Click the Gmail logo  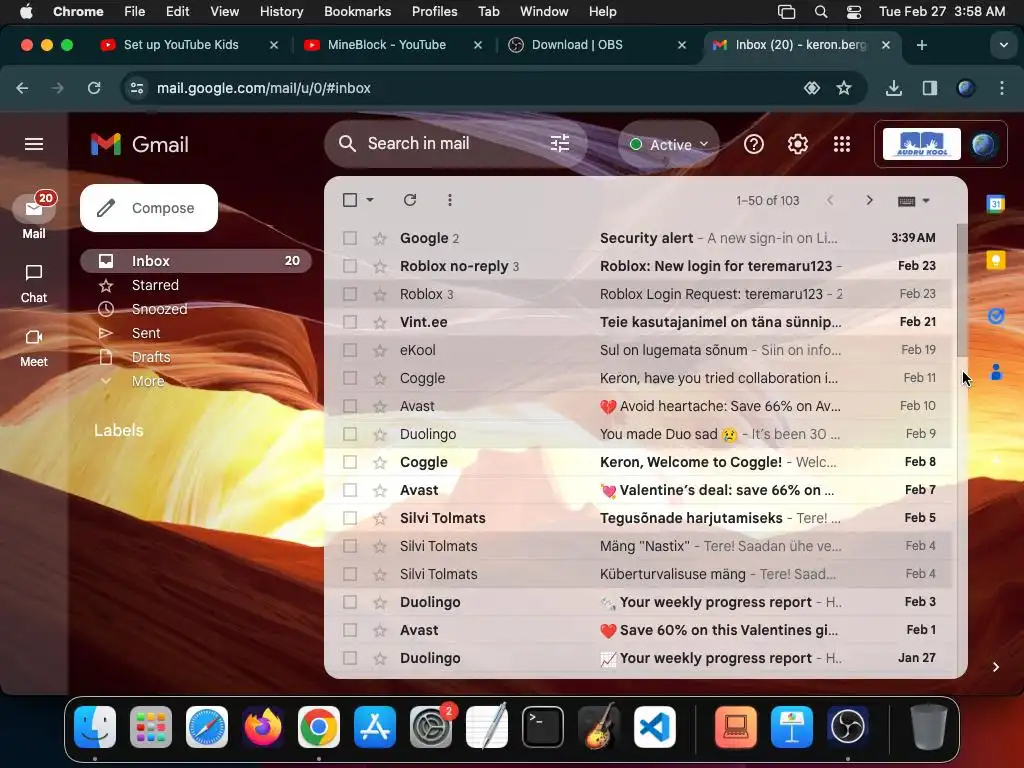[x=140, y=144]
